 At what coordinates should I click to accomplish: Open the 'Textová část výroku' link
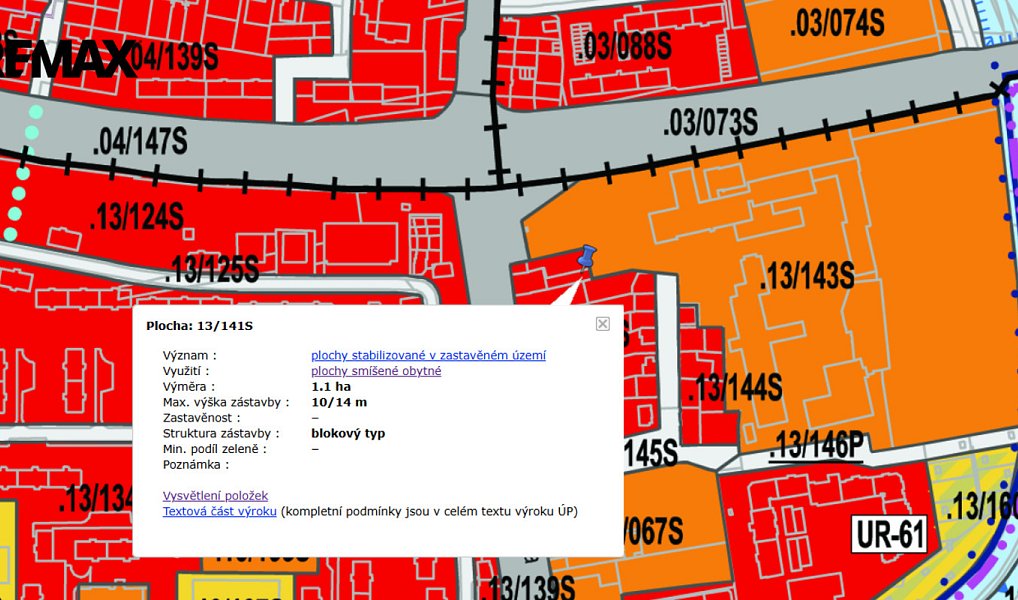219,511
